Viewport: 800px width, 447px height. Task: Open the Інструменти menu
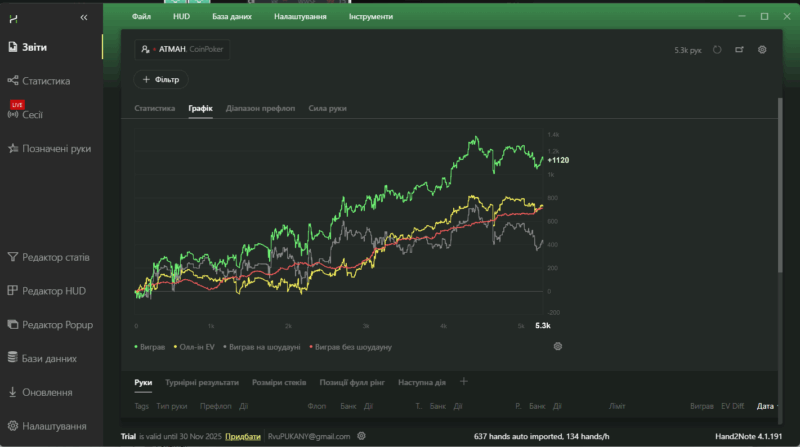click(370, 17)
